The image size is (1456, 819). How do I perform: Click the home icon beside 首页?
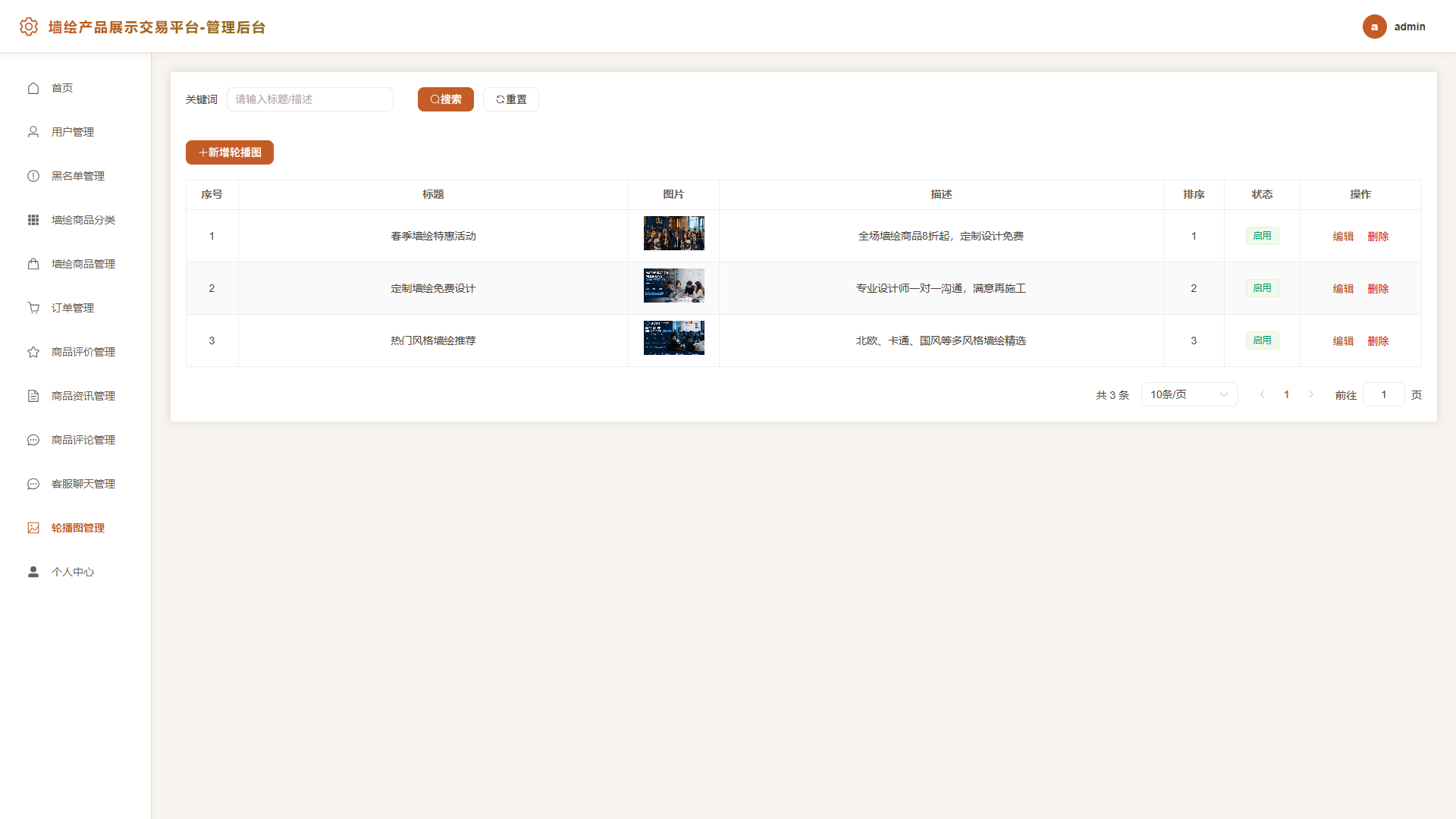pos(33,88)
